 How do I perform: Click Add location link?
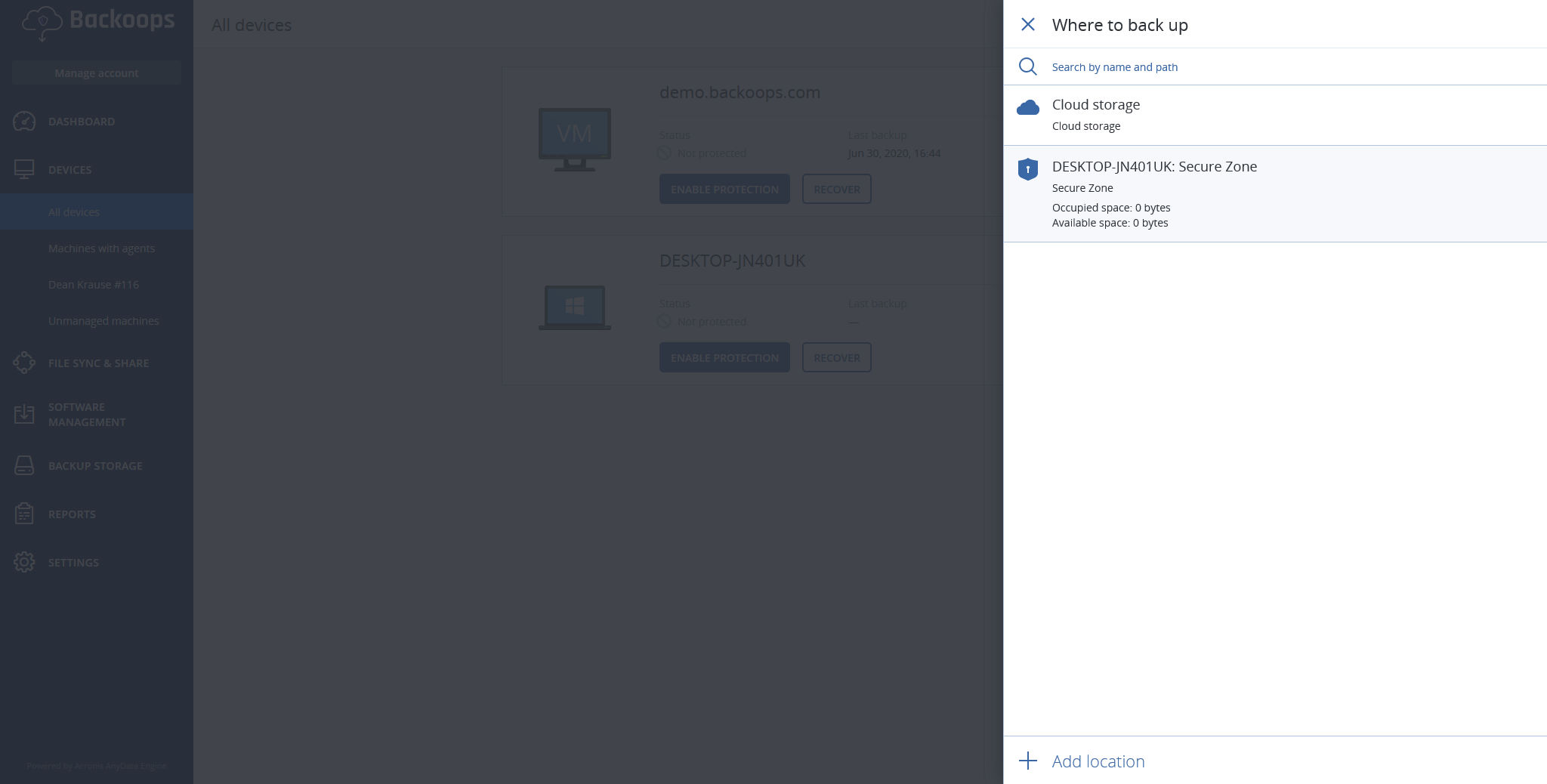click(1098, 761)
